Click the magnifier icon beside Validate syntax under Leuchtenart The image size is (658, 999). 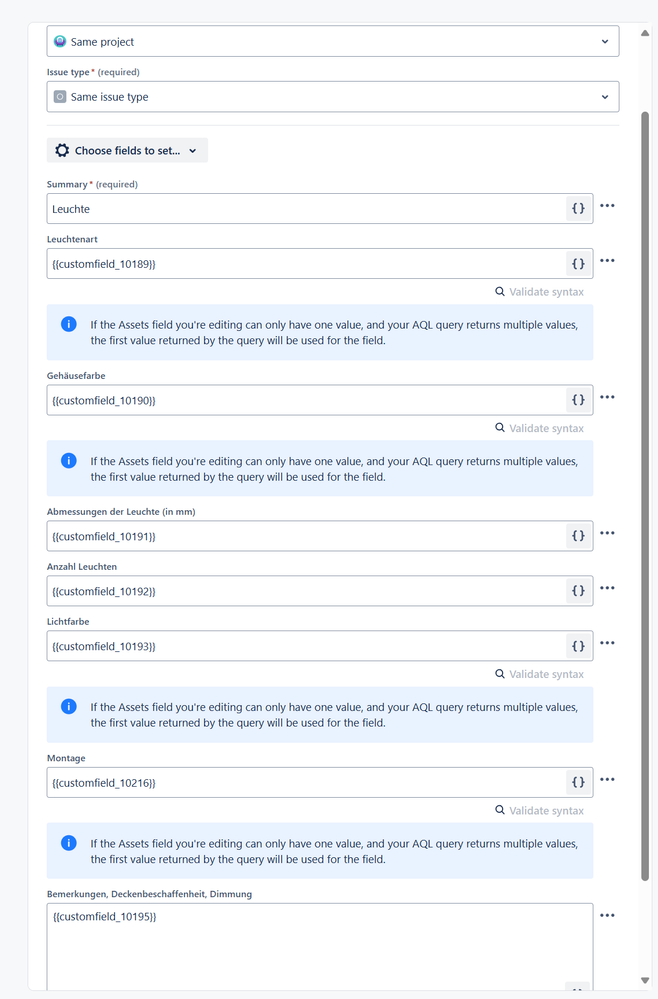pos(500,291)
